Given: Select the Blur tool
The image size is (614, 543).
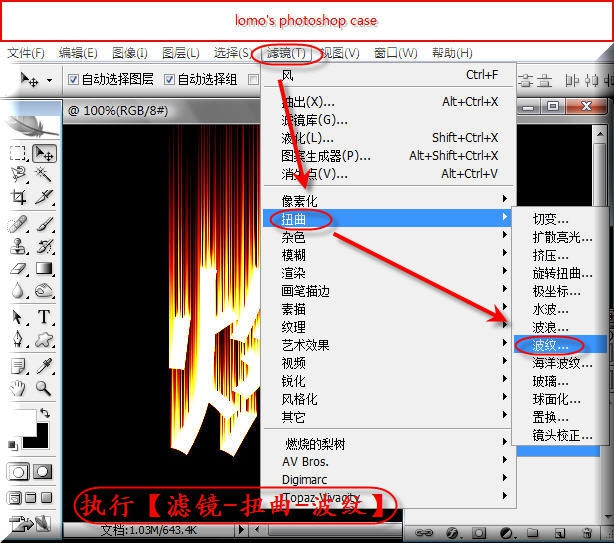Looking at the screenshot, I should pyautogui.click(x=17, y=290).
